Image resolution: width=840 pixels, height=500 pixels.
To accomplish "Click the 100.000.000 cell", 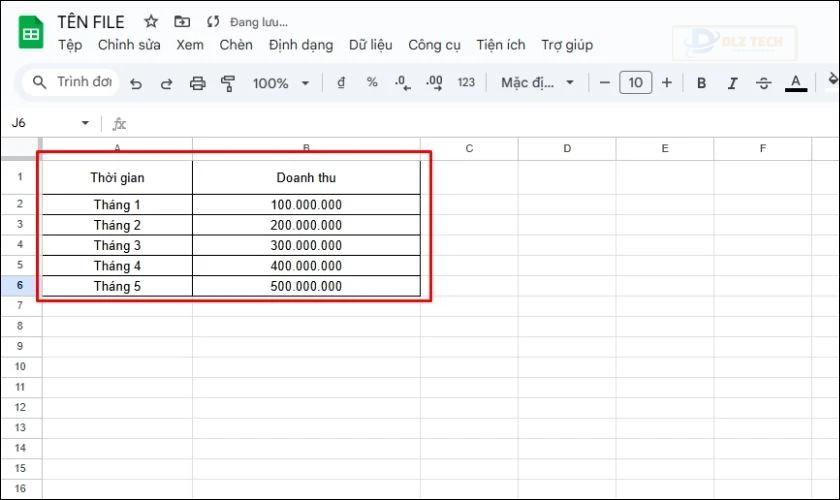I will click(x=306, y=205).
